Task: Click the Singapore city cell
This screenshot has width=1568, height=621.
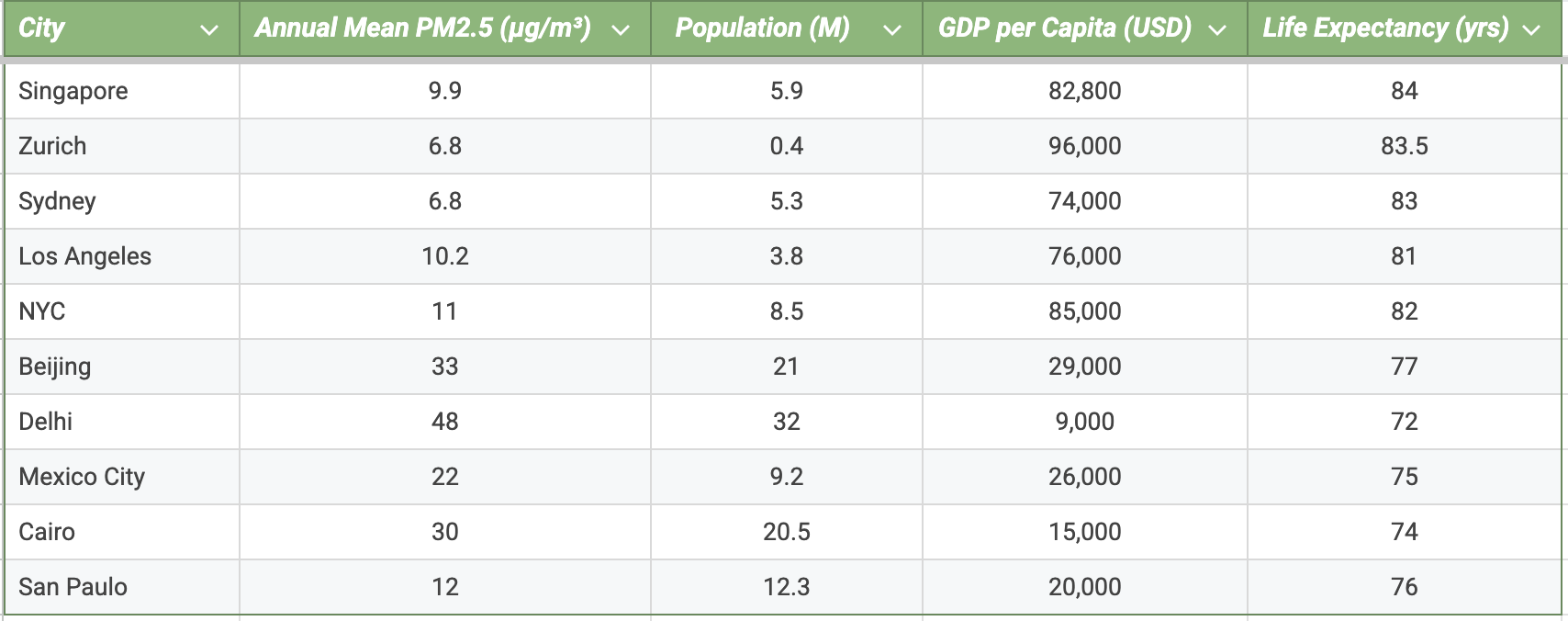Action: pos(73,91)
